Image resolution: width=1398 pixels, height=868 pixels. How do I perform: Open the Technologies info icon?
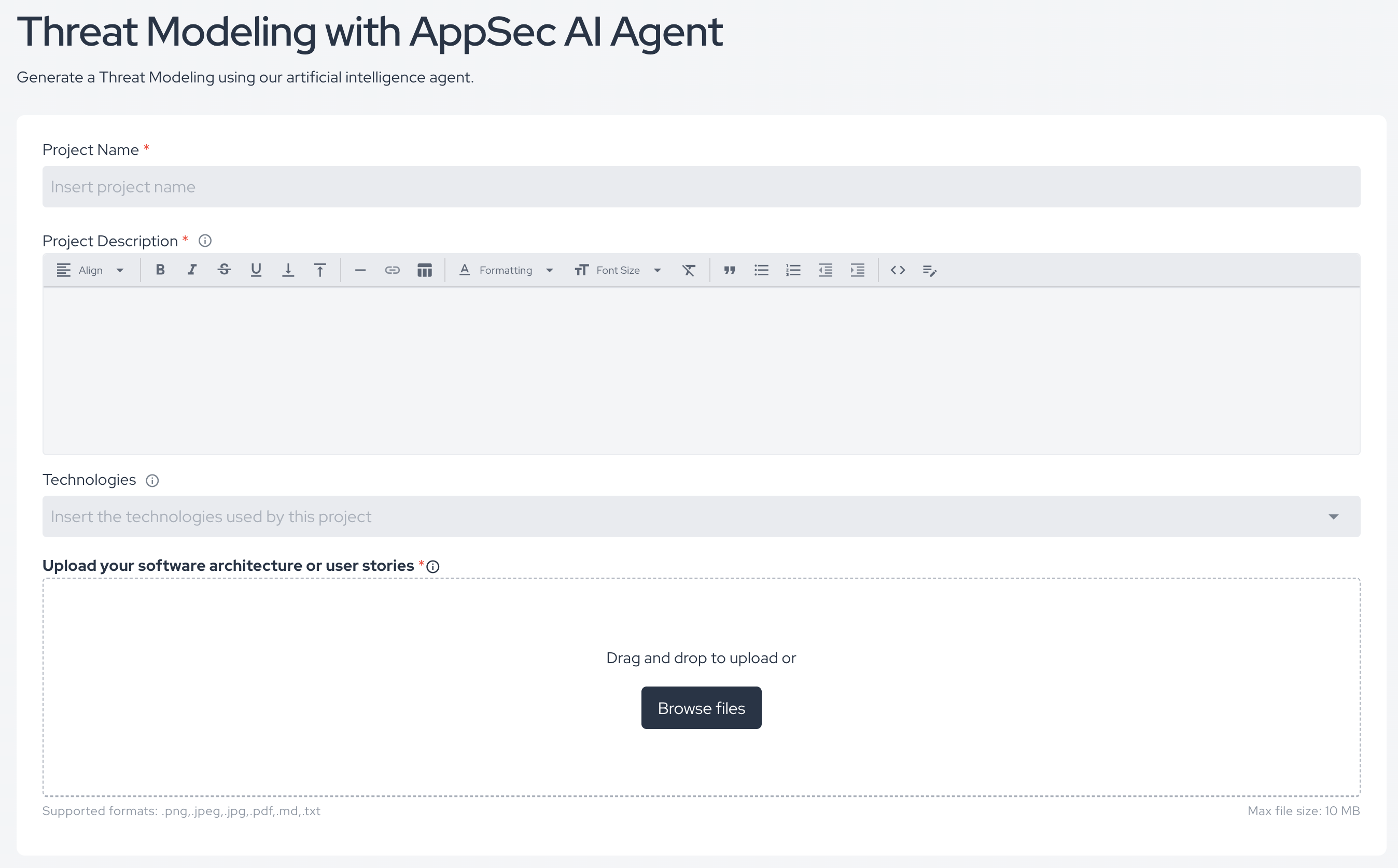click(x=152, y=481)
